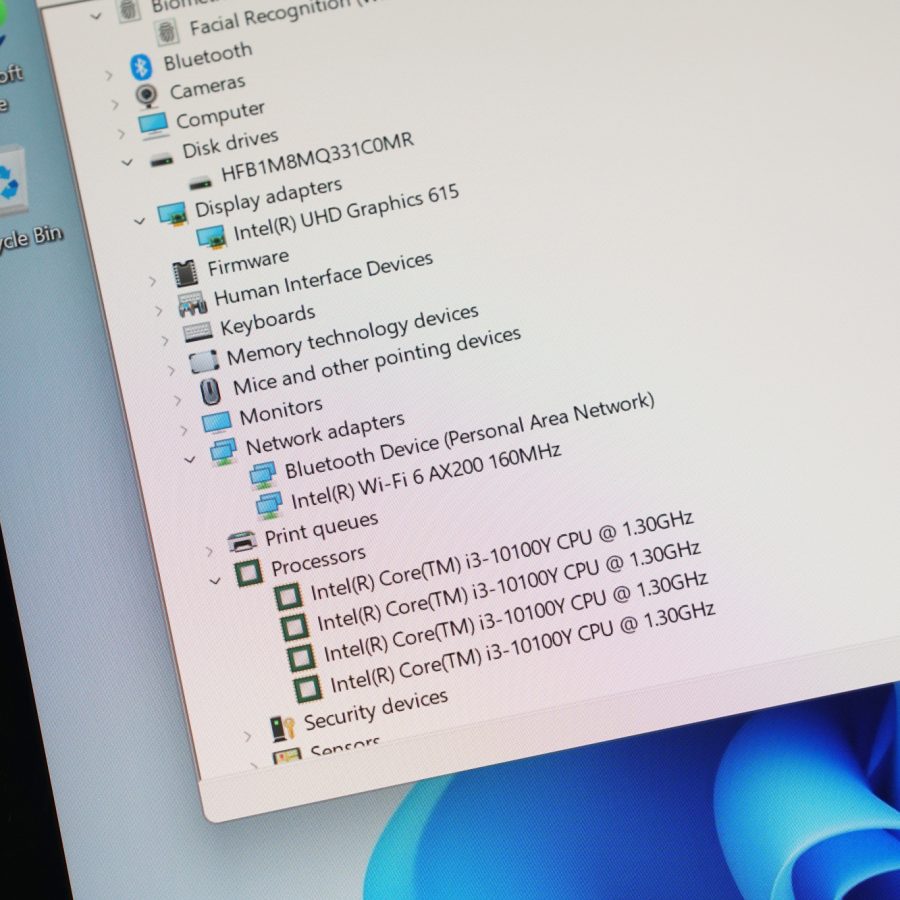
Task: Click the Facial Recognition fingerprint icon
Action: pyautogui.click(x=167, y=32)
